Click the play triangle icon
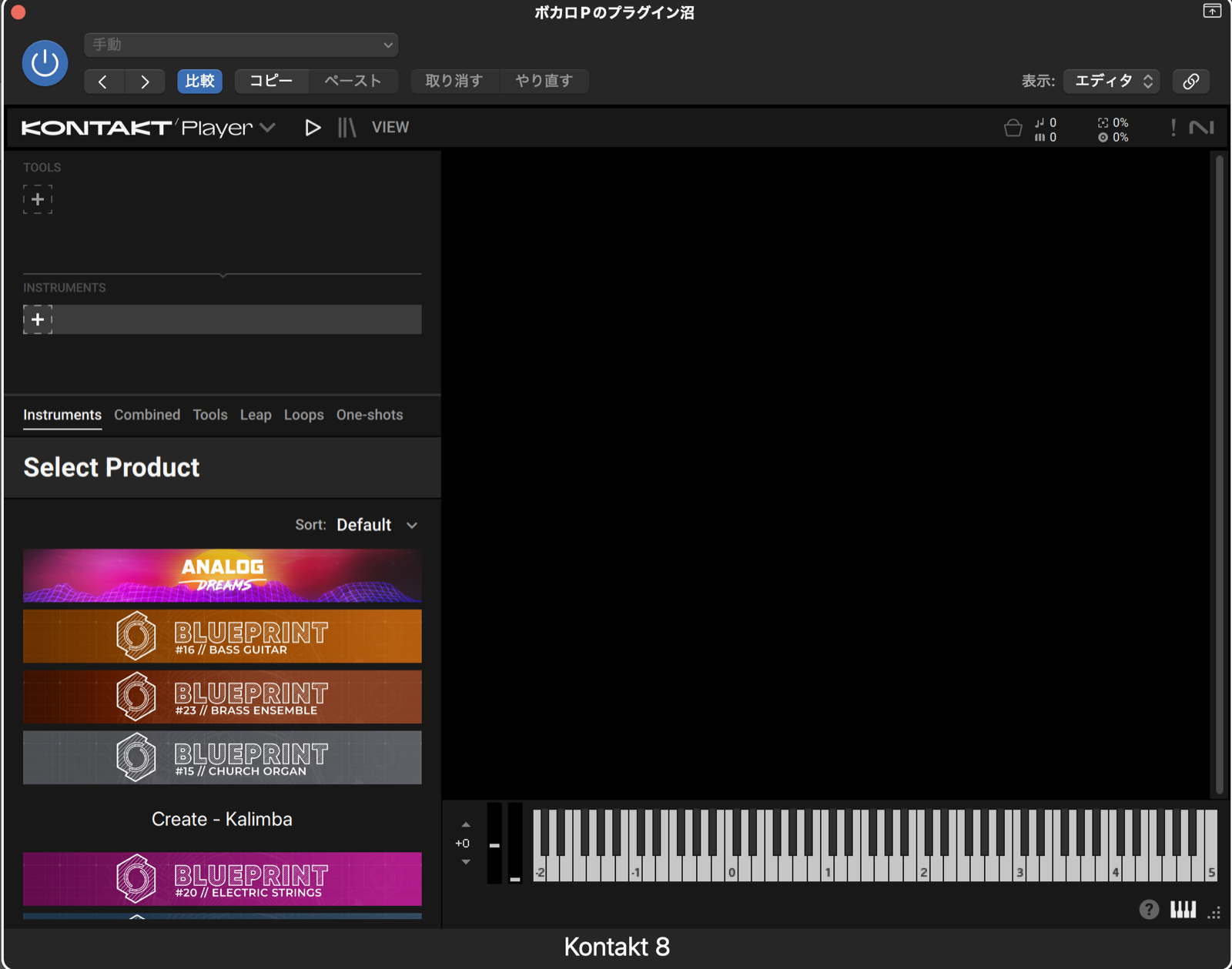The height and width of the screenshot is (969, 1232). (312, 128)
